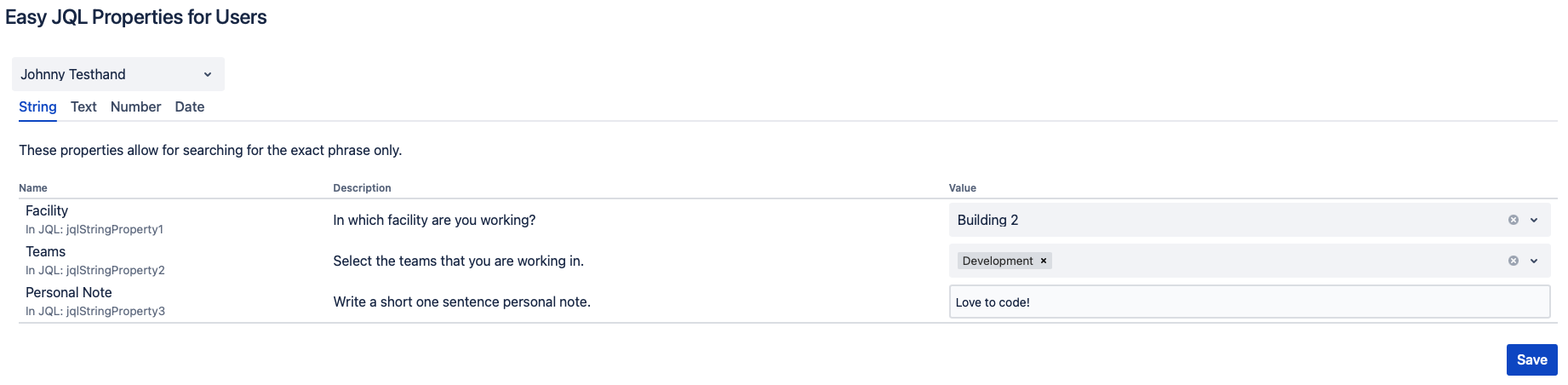1568x385 pixels.
Task: Click the Building 2 facility value
Action: point(987,220)
